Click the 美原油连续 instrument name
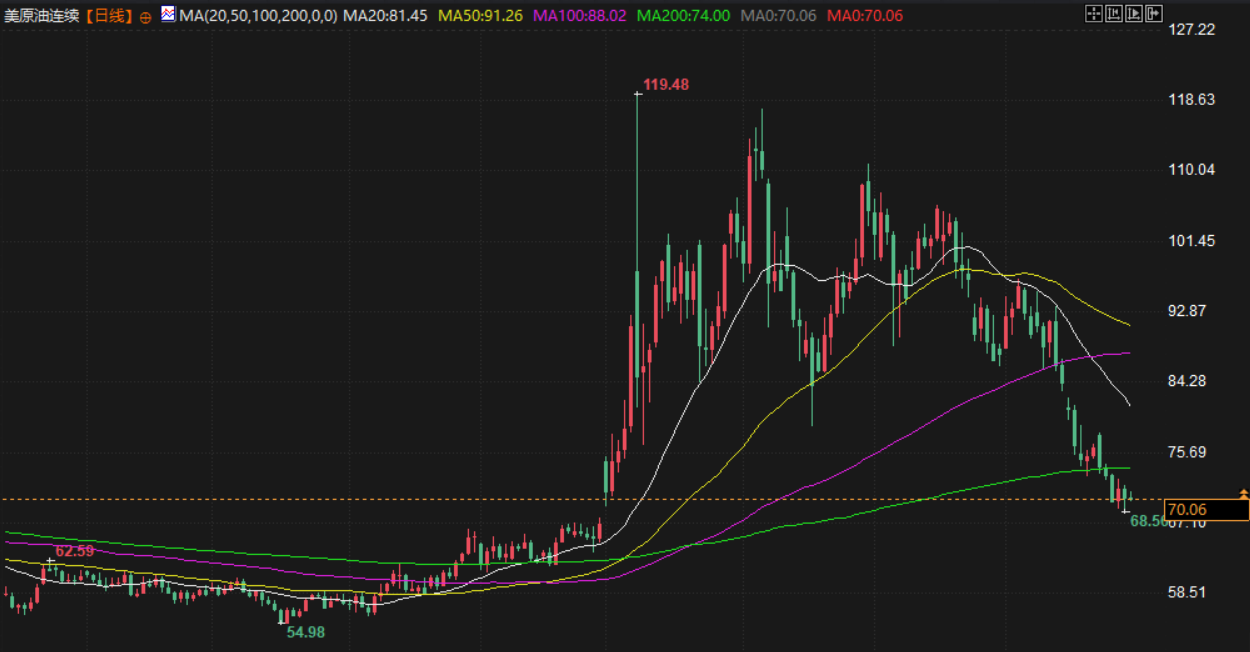 pyautogui.click(x=43, y=16)
